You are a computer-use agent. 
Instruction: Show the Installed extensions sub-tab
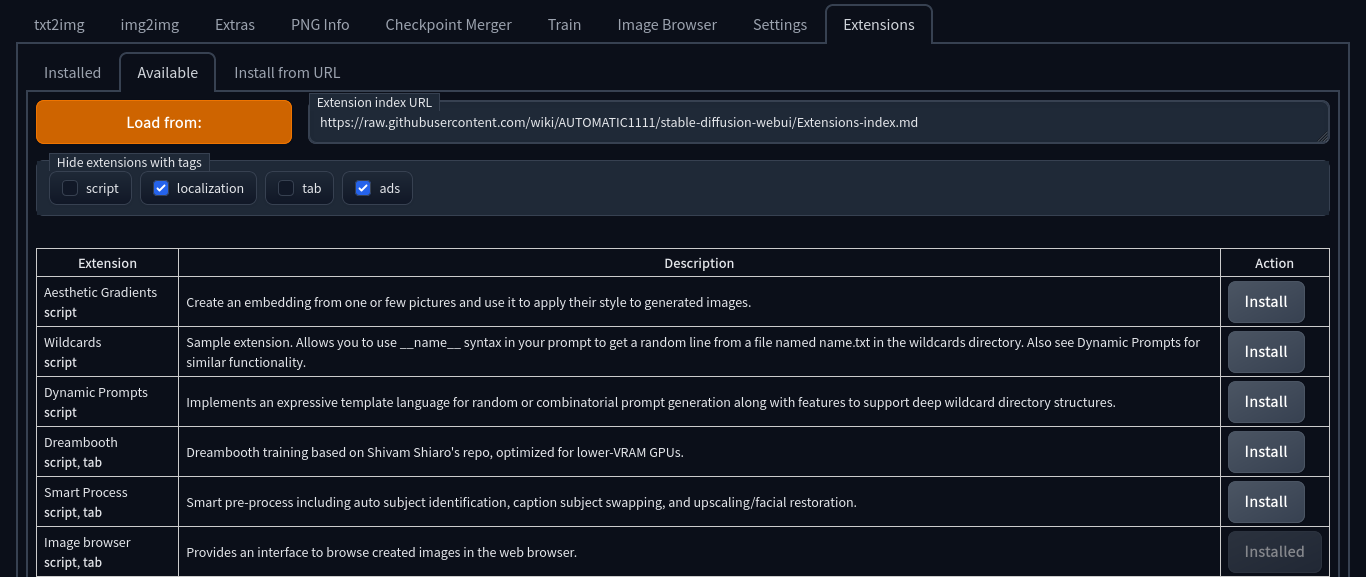[x=72, y=72]
